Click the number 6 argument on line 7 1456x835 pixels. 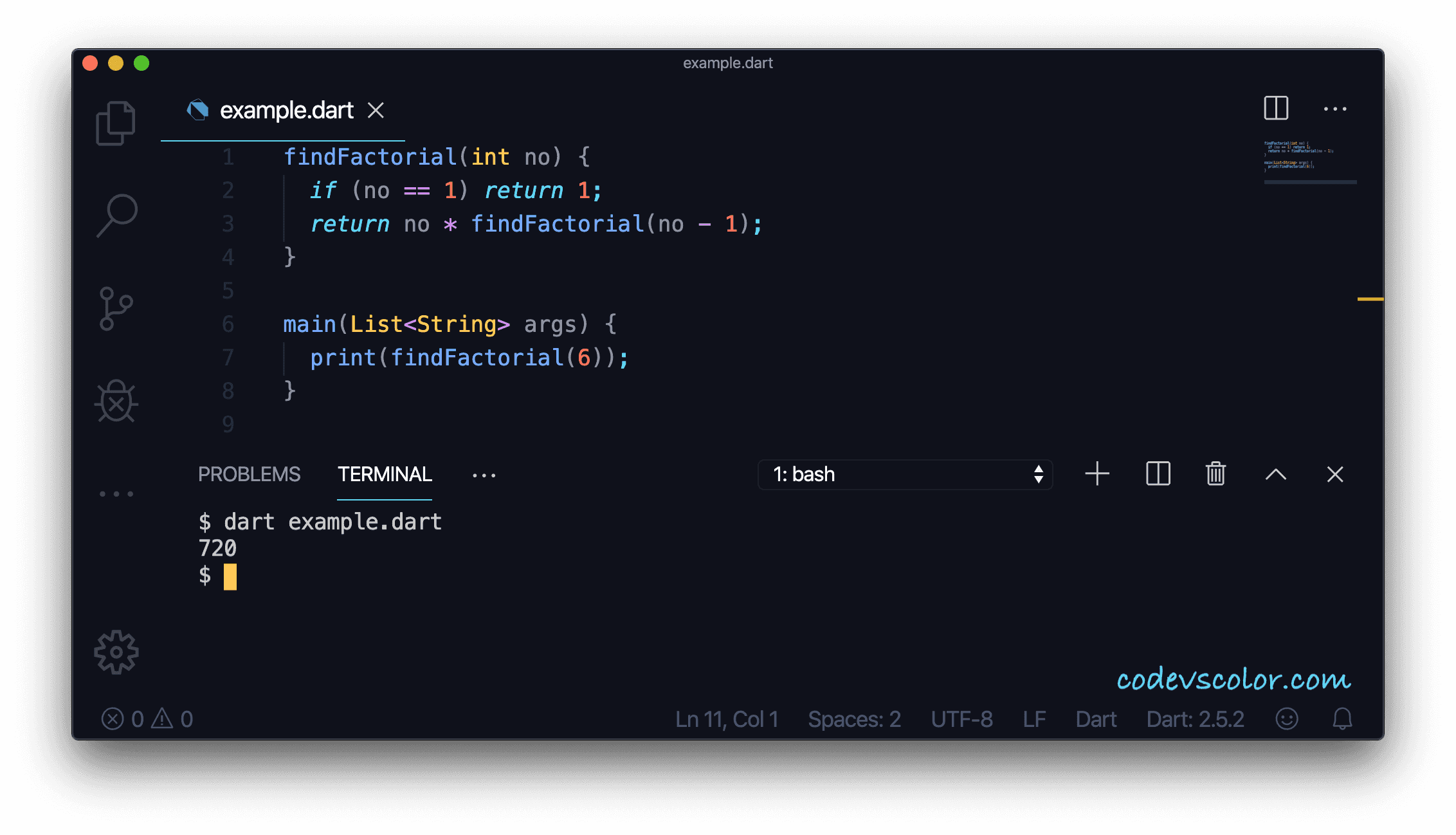click(x=584, y=358)
